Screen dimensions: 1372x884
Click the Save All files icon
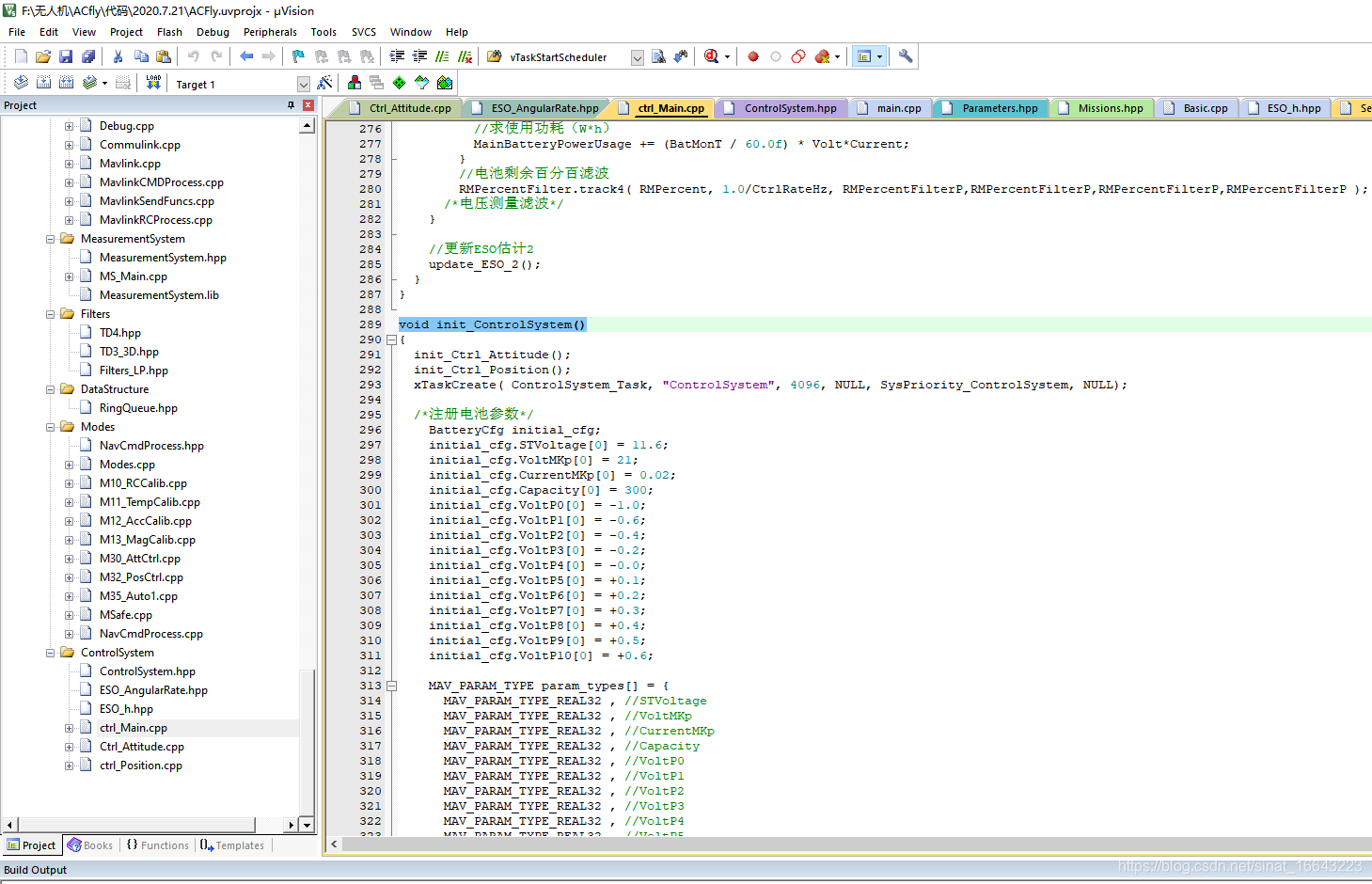tap(87, 56)
